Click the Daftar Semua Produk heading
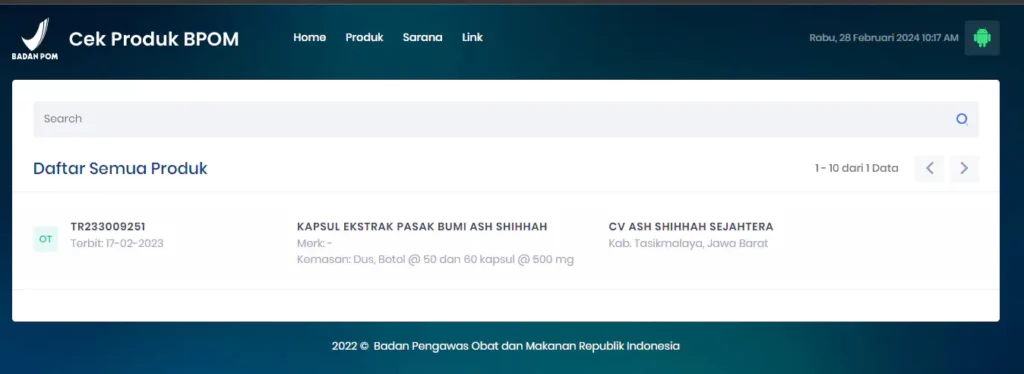 pyautogui.click(x=120, y=168)
